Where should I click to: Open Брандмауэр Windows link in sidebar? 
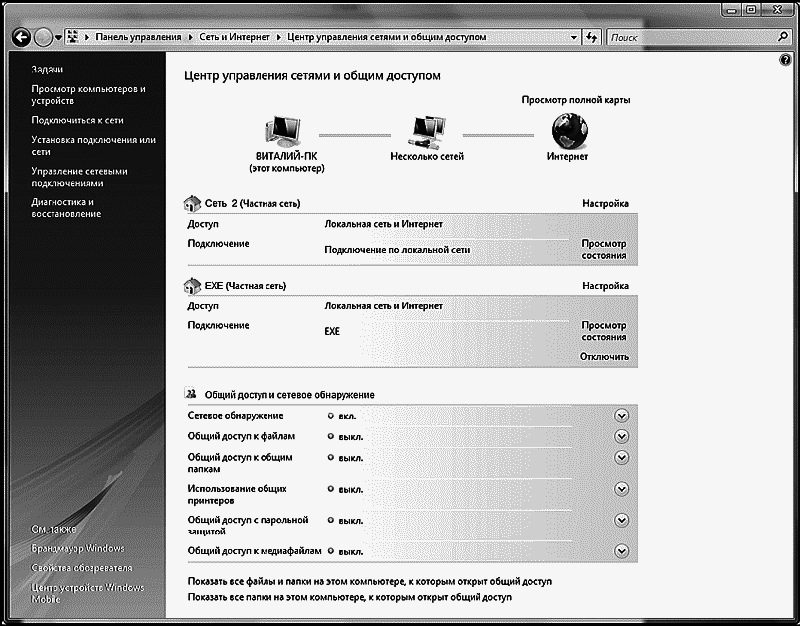pyautogui.click(x=78, y=548)
